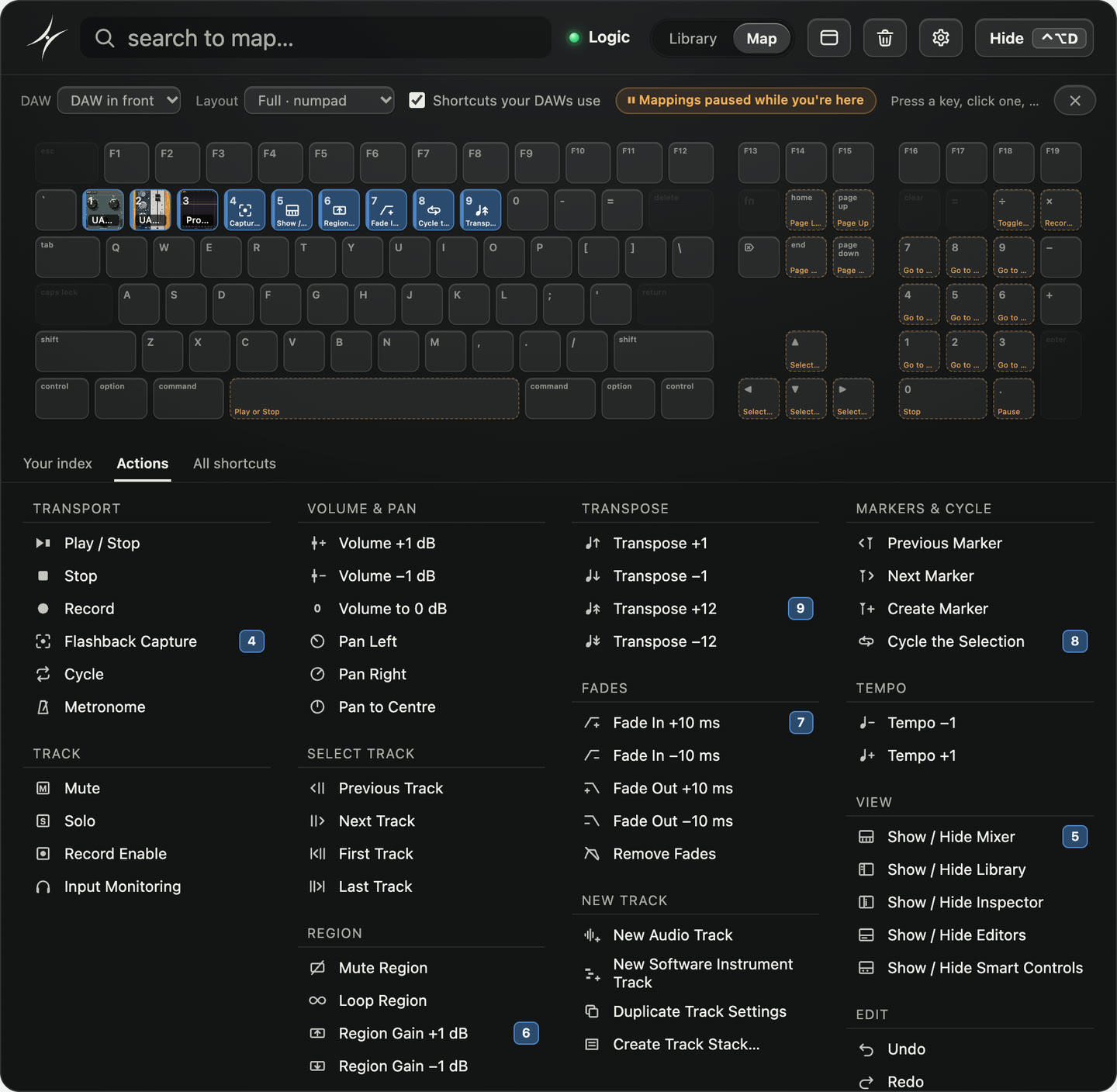Click the blue 5 badge beside Show / Hide Mixer
The width and height of the screenshot is (1117, 1092).
point(1075,837)
